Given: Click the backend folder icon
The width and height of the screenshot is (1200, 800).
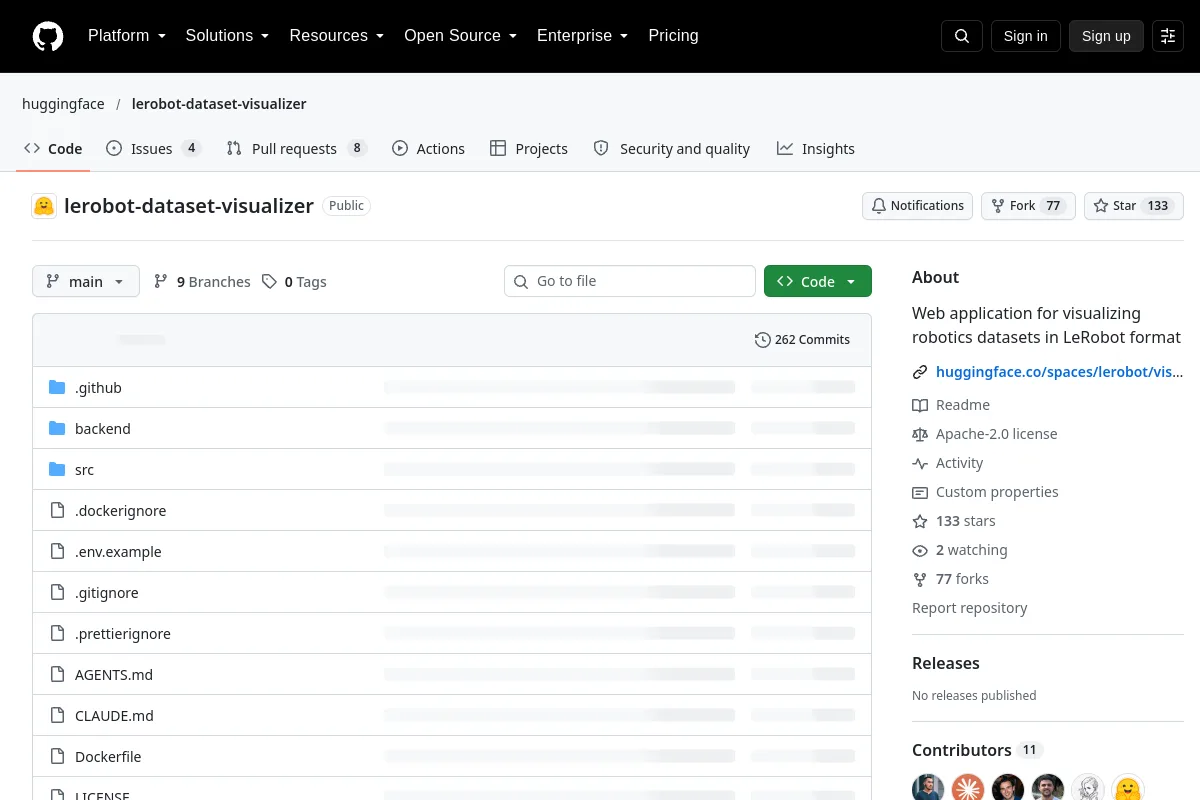Looking at the screenshot, I should pyautogui.click(x=57, y=428).
